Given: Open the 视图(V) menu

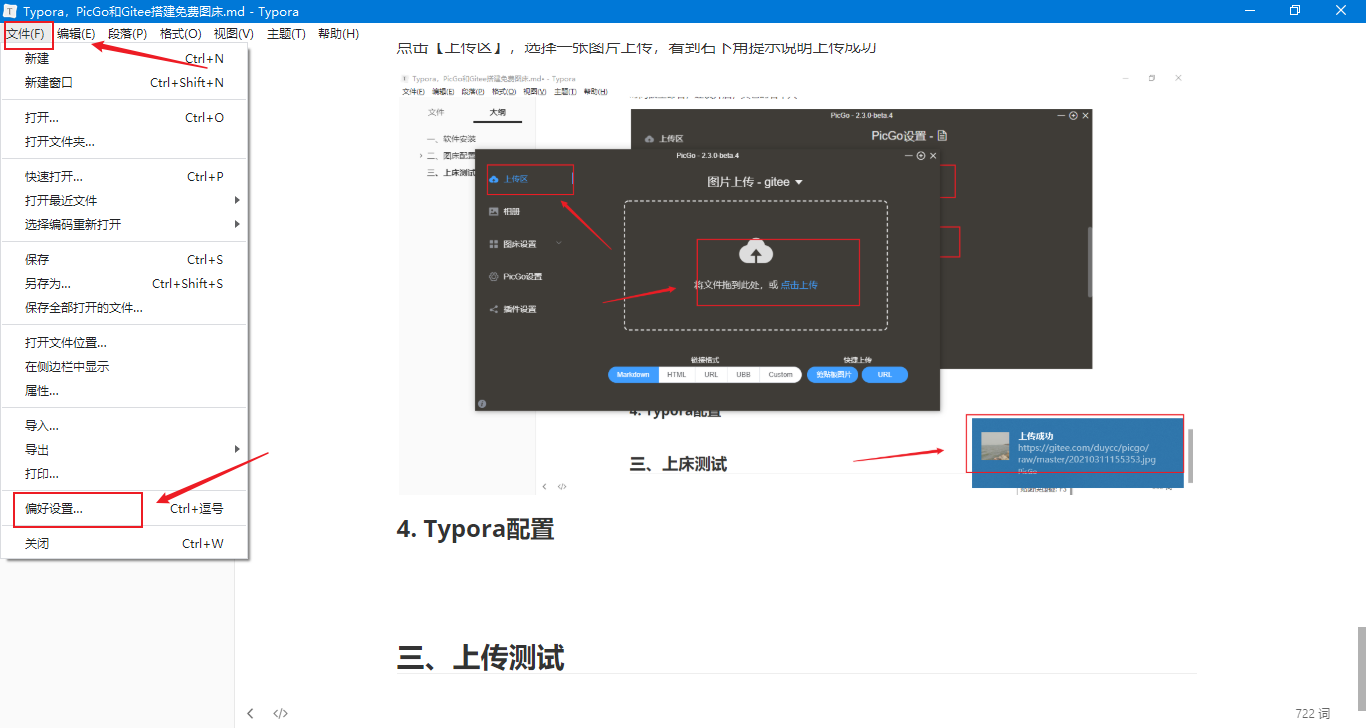Looking at the screenshot, I should (x=234, y=34).
